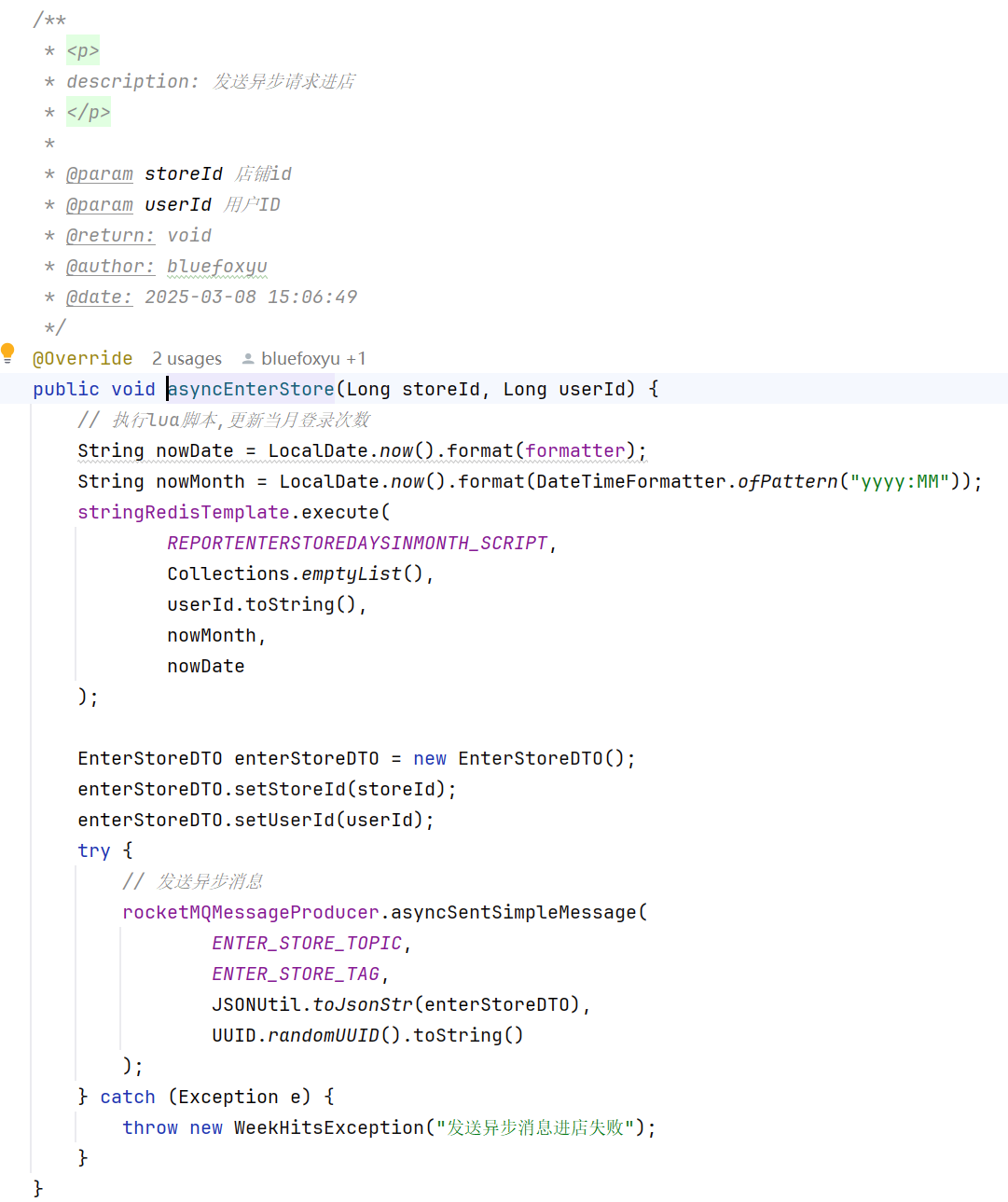The width and height of the screenshot is (1008, 1202).
Task: Click asyncSentSimpleMessage method call
Action: point(514,913)
